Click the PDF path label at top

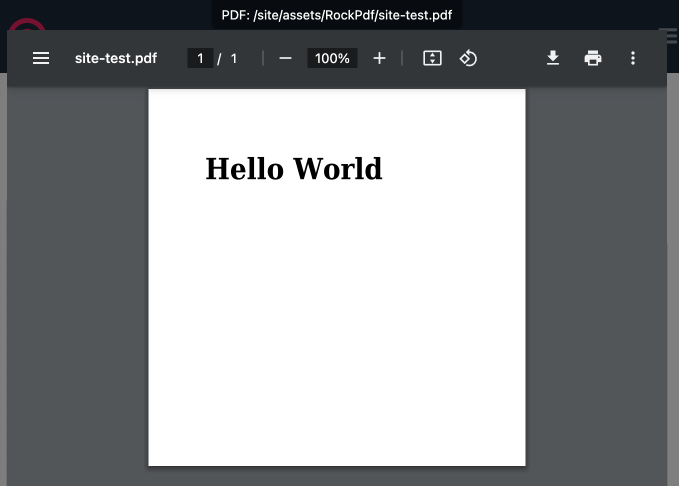(x=337, y=15)
